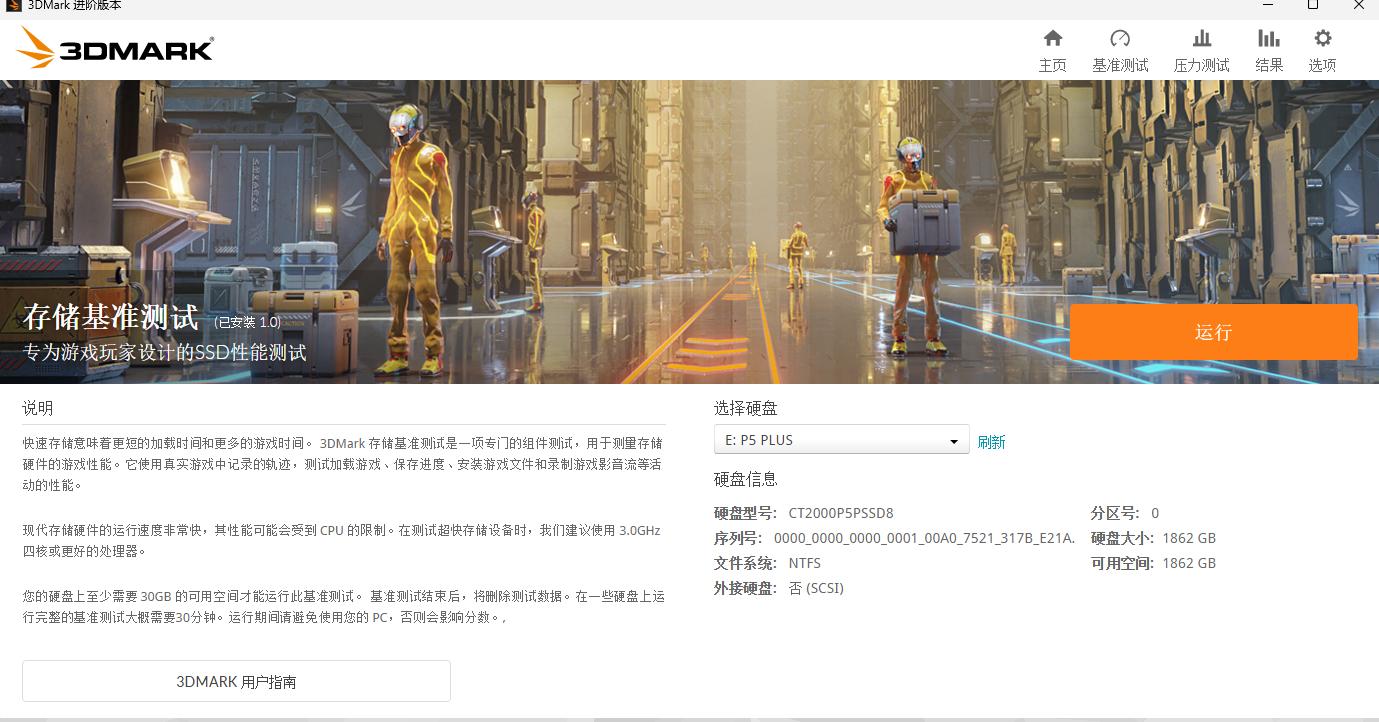1379x722 pixels.
Task: Switch to the 结果 tab label
Action: (x=1268, y=65)
